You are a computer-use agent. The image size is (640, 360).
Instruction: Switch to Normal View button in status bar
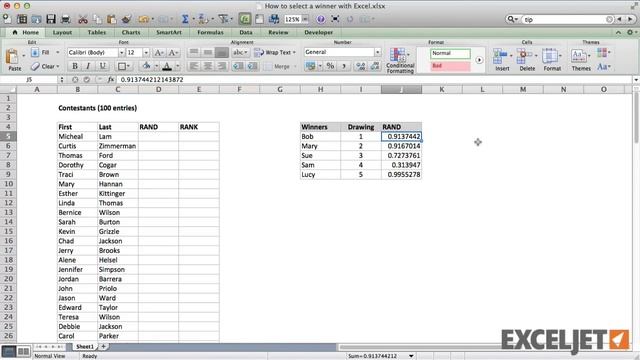point(8,351)
